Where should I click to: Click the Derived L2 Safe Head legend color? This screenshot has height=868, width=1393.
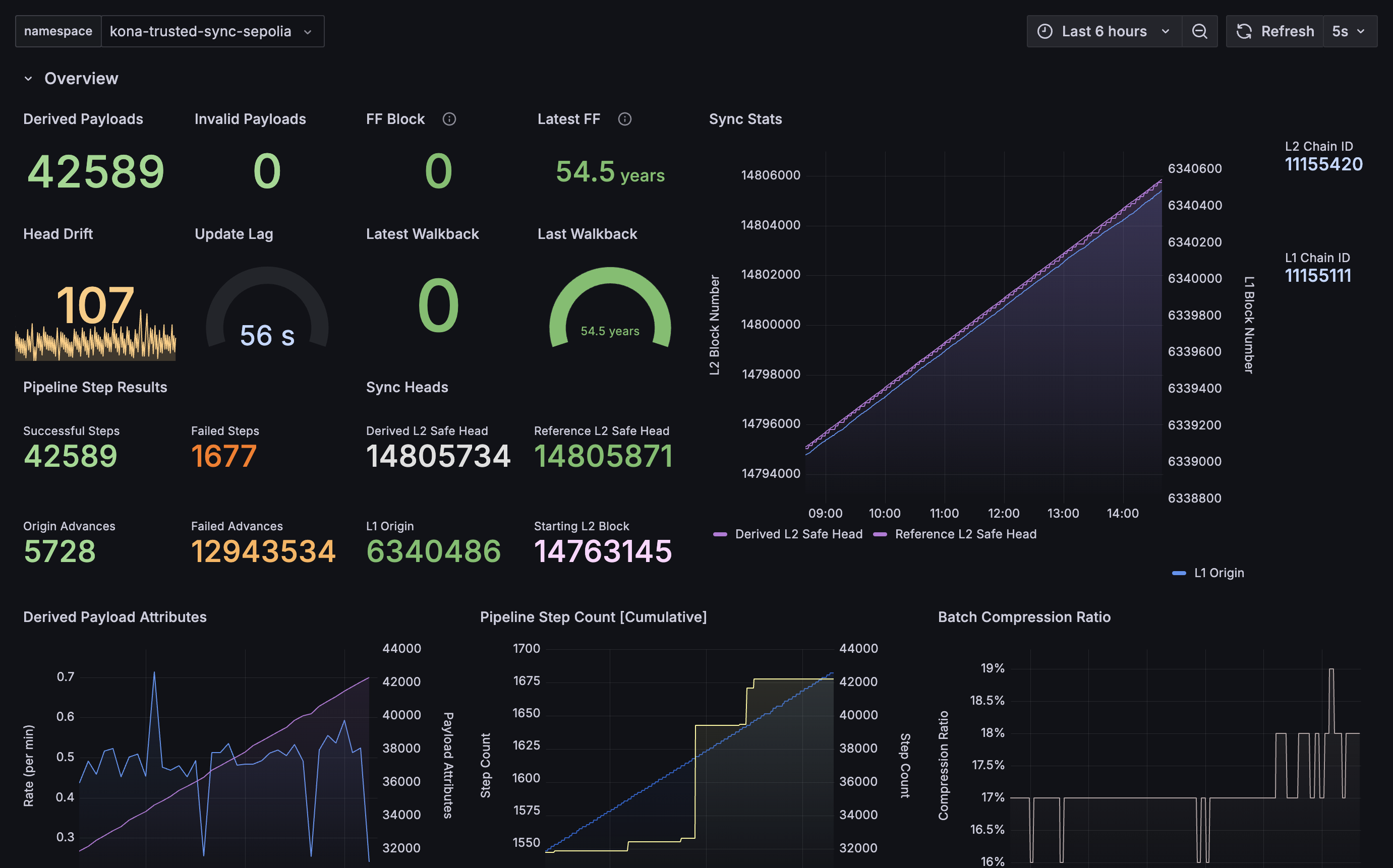tap(720, 534)
